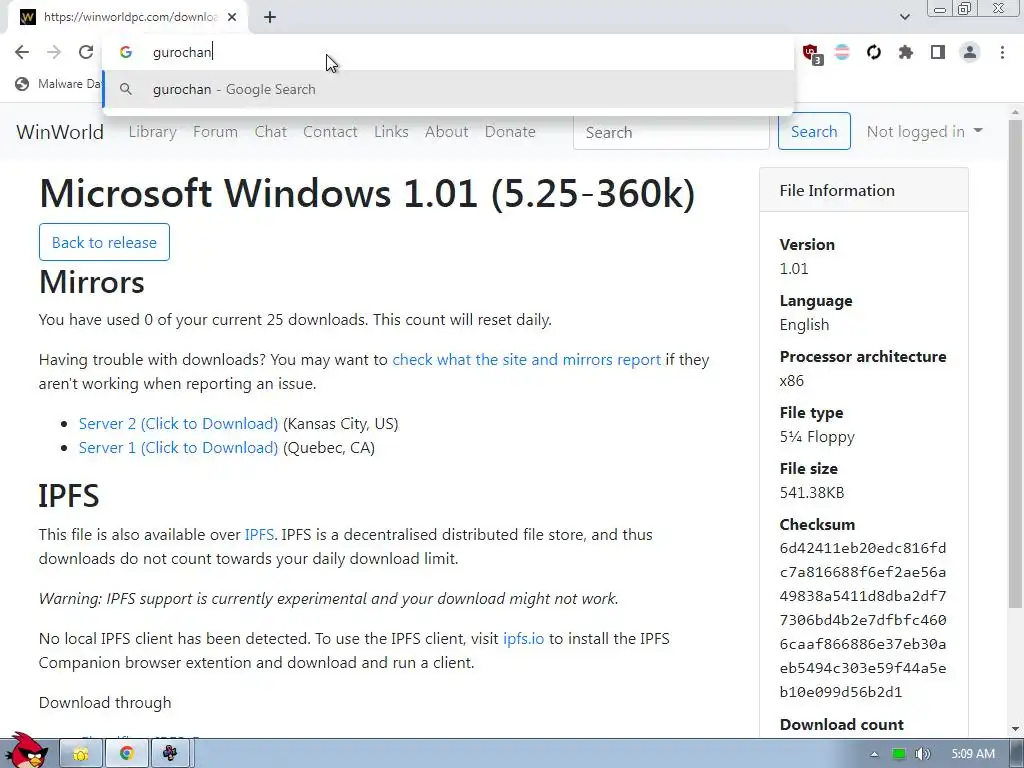Viewport: 1024px width, 768px height.
Task: Click the Checksum label
Action: 817,524
